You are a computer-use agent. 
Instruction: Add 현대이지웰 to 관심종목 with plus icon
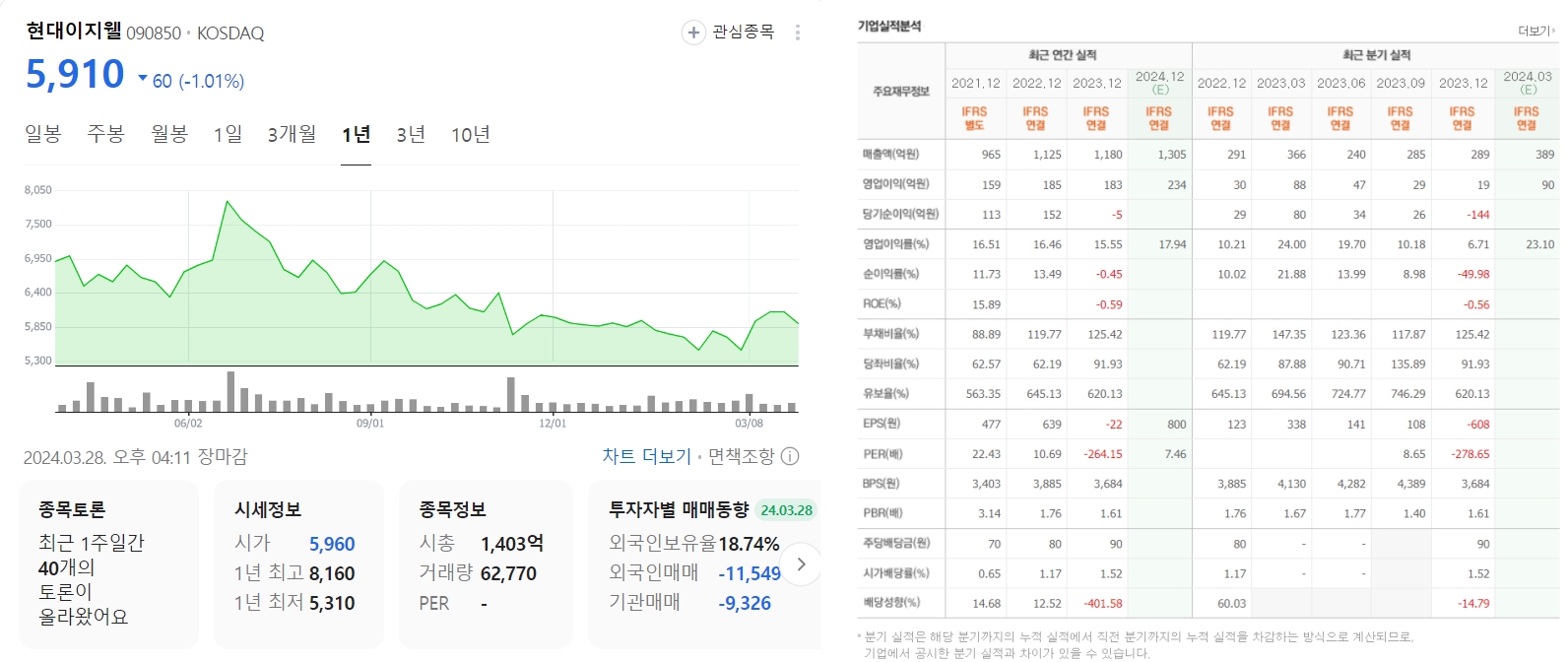[693, 31]
